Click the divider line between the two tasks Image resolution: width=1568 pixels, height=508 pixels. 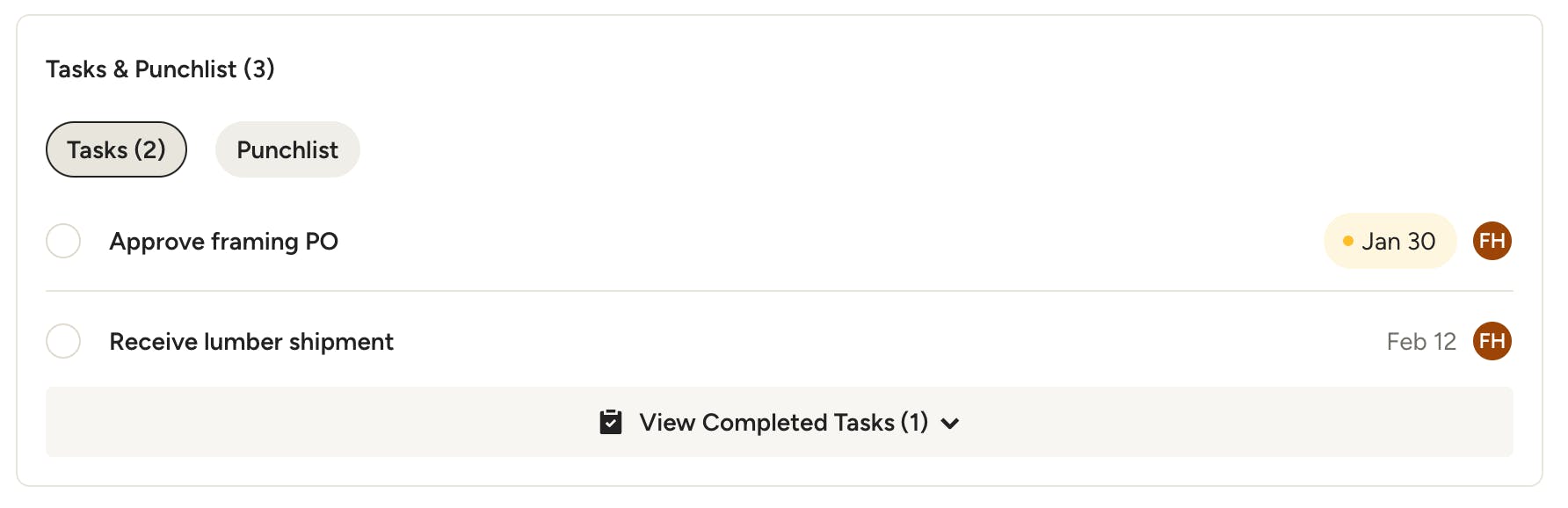[x=779, y=291]
